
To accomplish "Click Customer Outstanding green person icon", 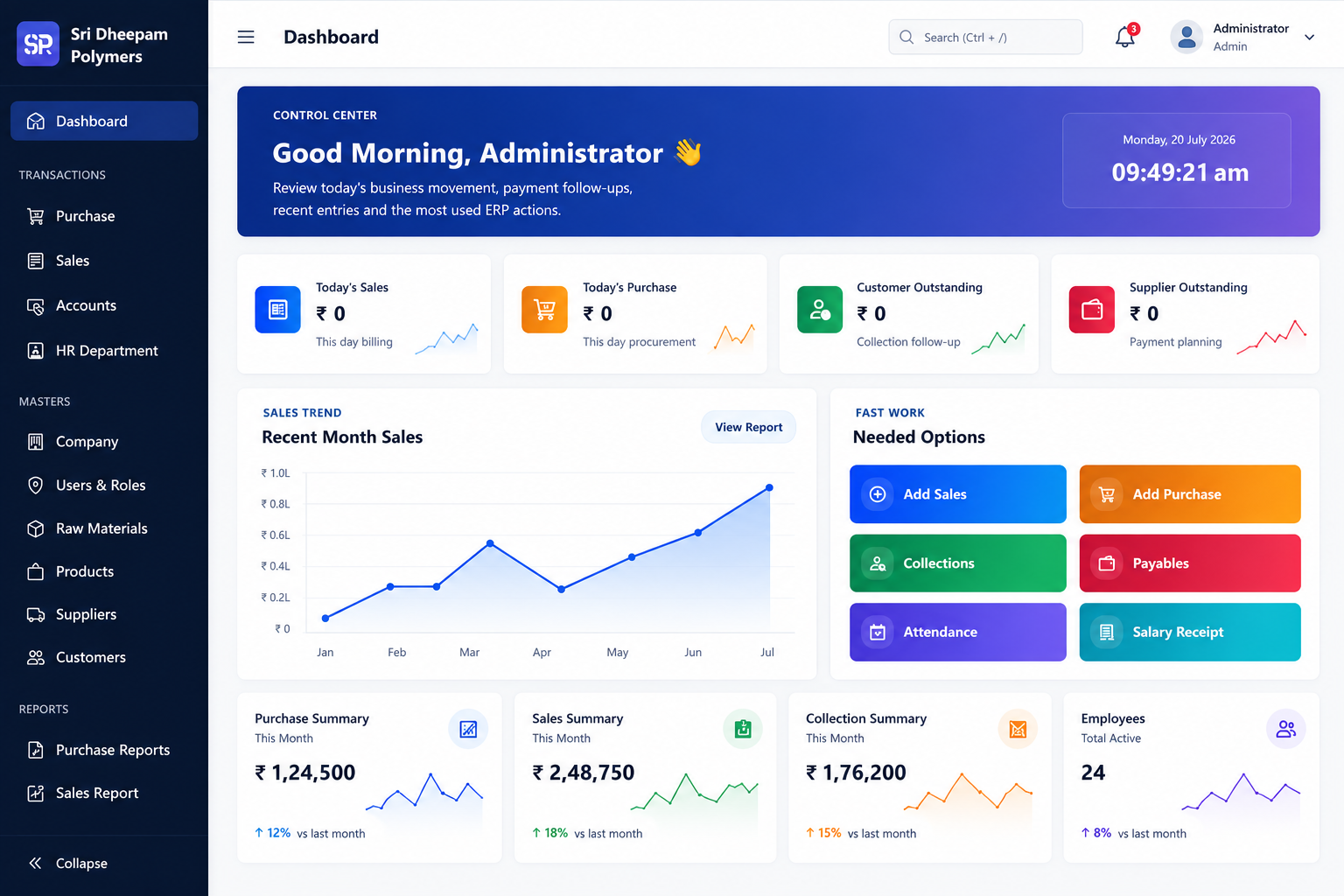I will 820,310.
